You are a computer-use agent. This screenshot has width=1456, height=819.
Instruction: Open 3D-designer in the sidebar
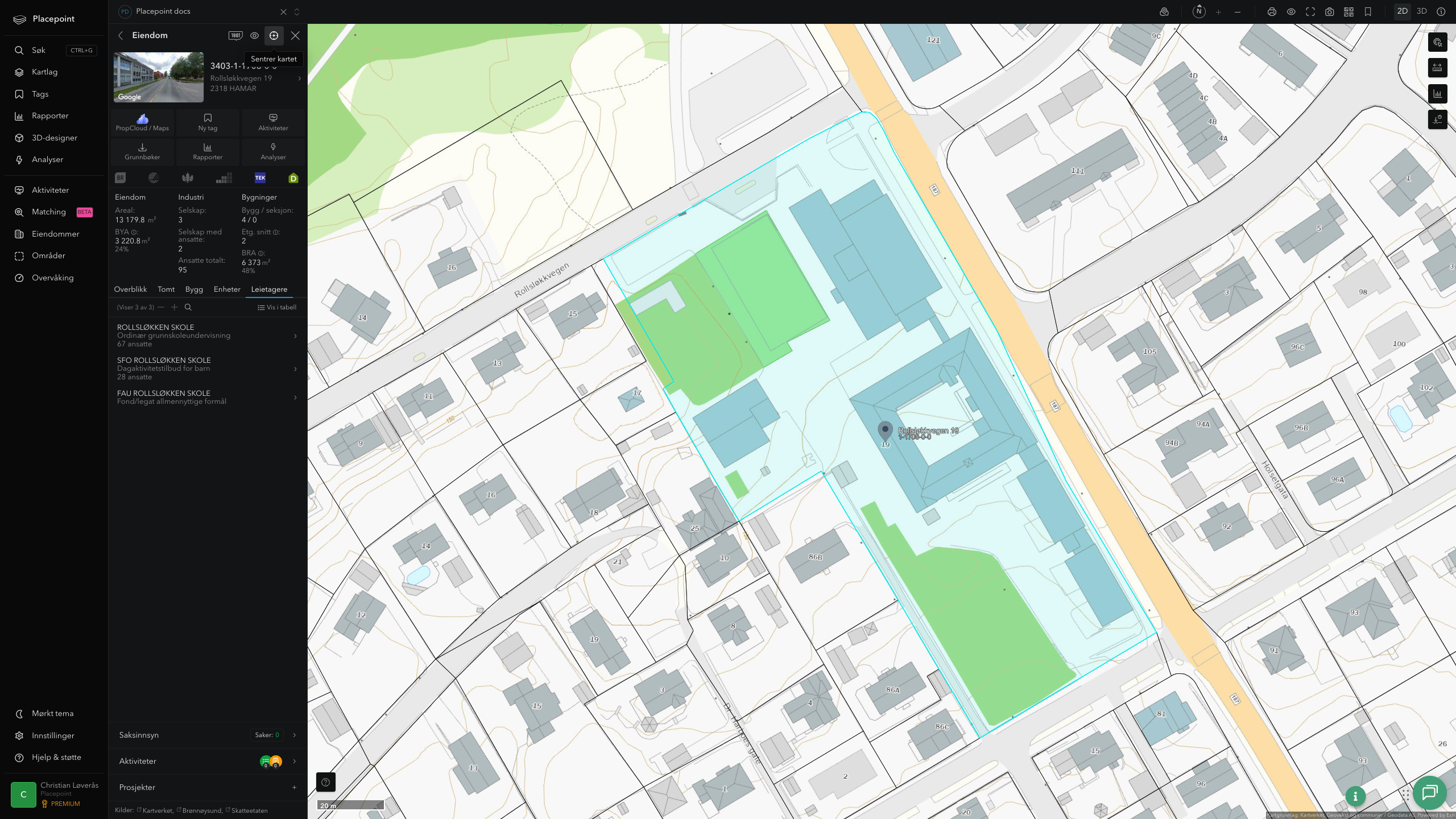pyautogui.click(x=55, y=138)
